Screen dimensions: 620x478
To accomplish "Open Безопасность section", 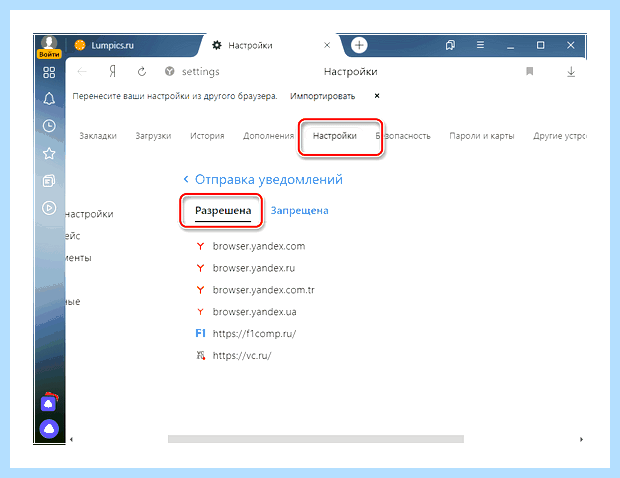I will click(x=403, y=136).
